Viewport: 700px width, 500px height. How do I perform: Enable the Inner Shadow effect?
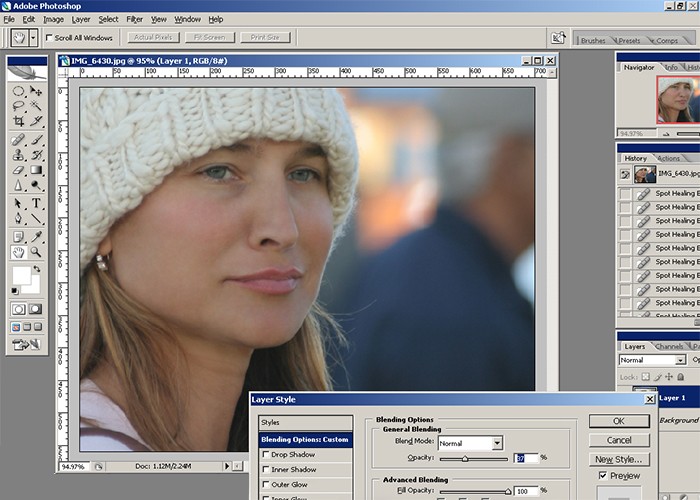[x=266, y=470]
